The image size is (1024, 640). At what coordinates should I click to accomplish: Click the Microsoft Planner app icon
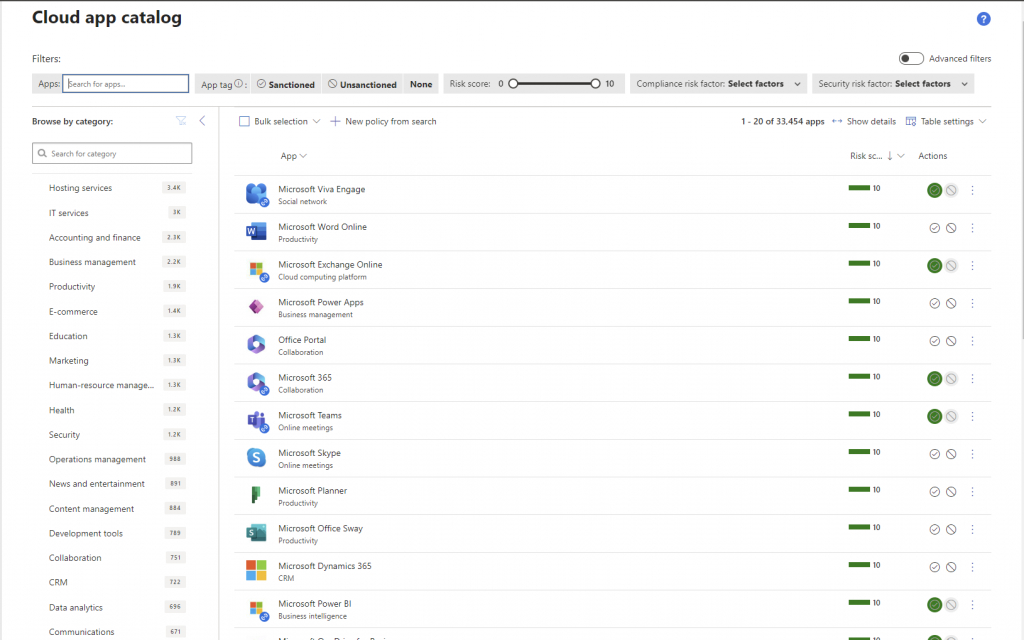point(255,495)
